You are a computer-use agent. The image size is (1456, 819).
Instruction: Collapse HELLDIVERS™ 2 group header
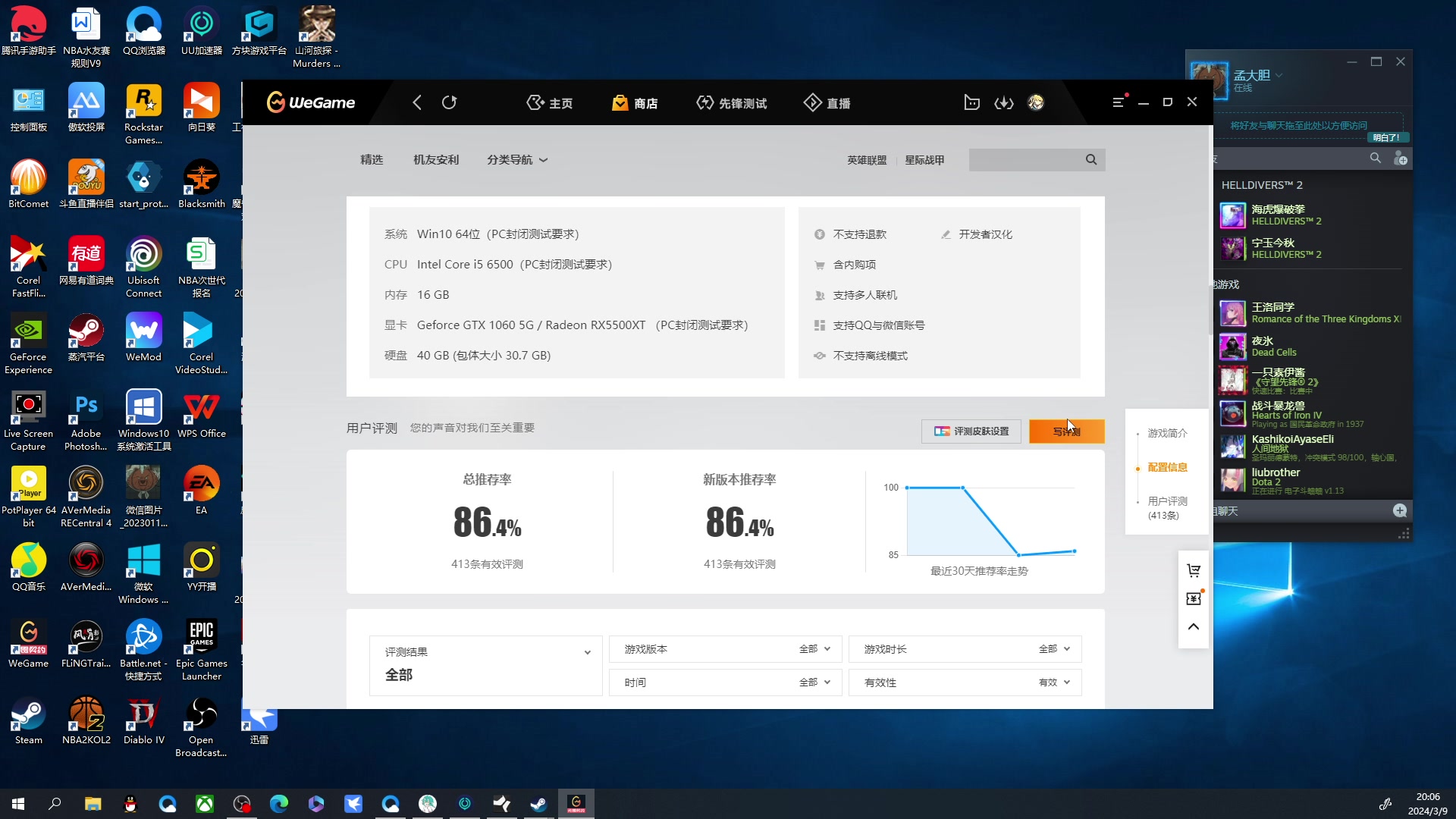1262,185
